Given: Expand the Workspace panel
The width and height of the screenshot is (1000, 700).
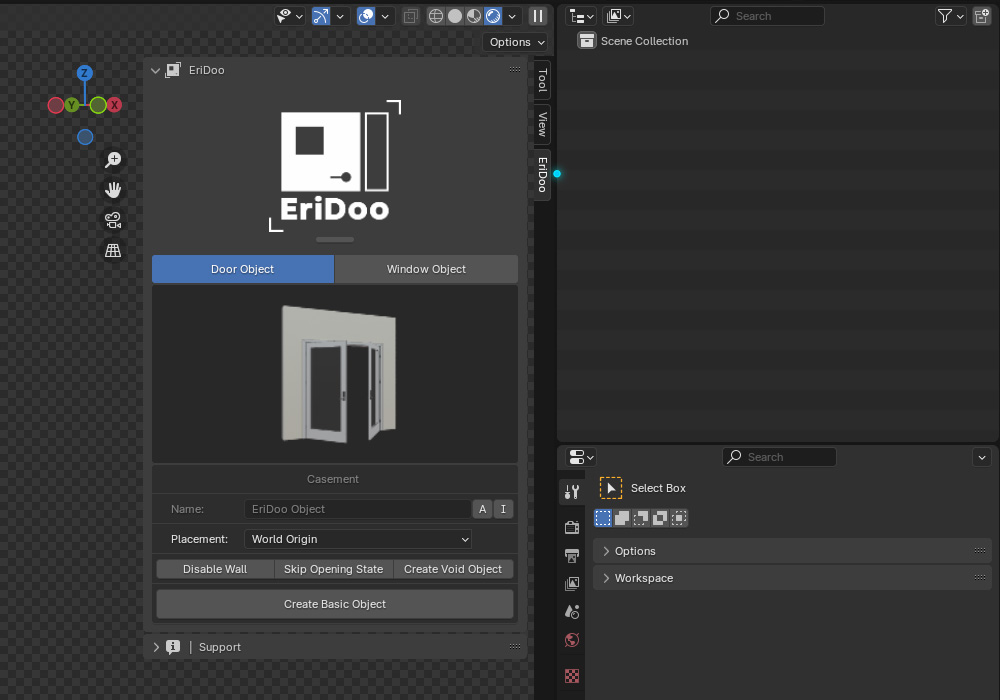Looking at the screenshot, I should pyautogui.click(x=644, y=578).
